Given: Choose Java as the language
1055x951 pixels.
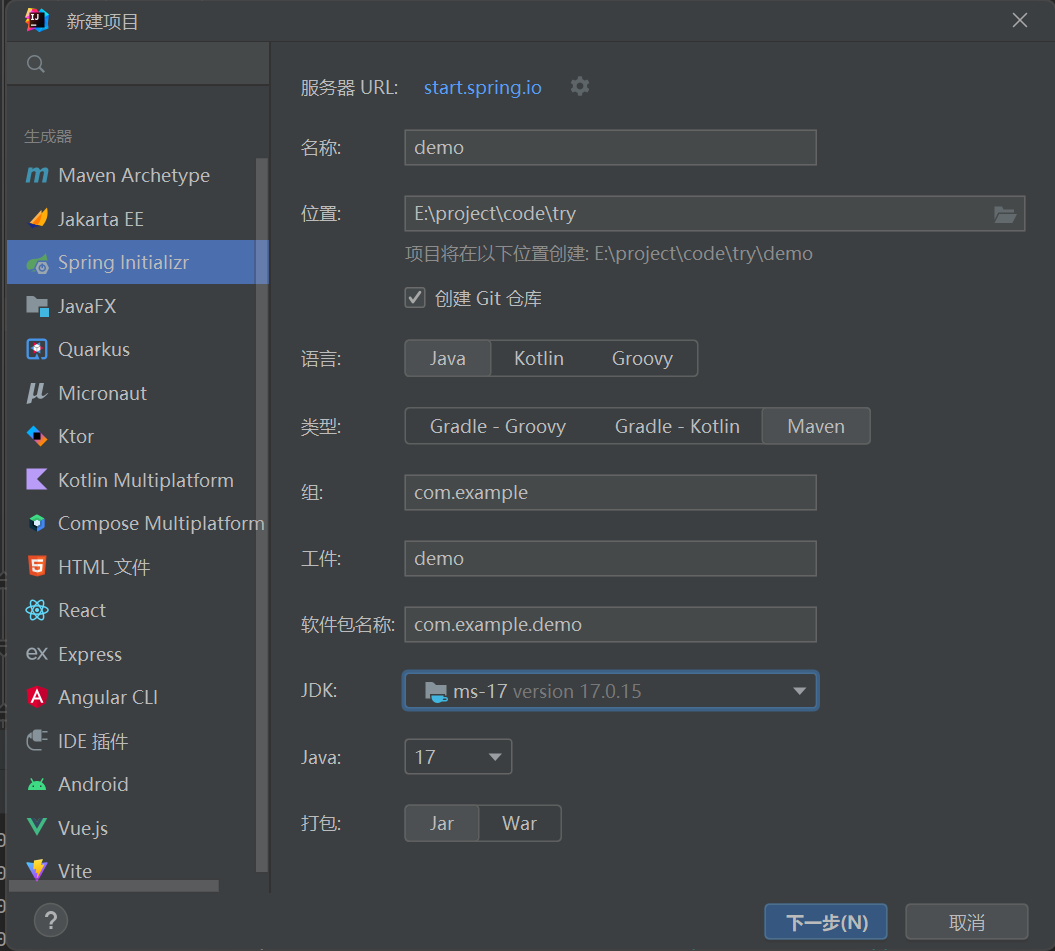Looking at the screenshot, I should (447, 358).
